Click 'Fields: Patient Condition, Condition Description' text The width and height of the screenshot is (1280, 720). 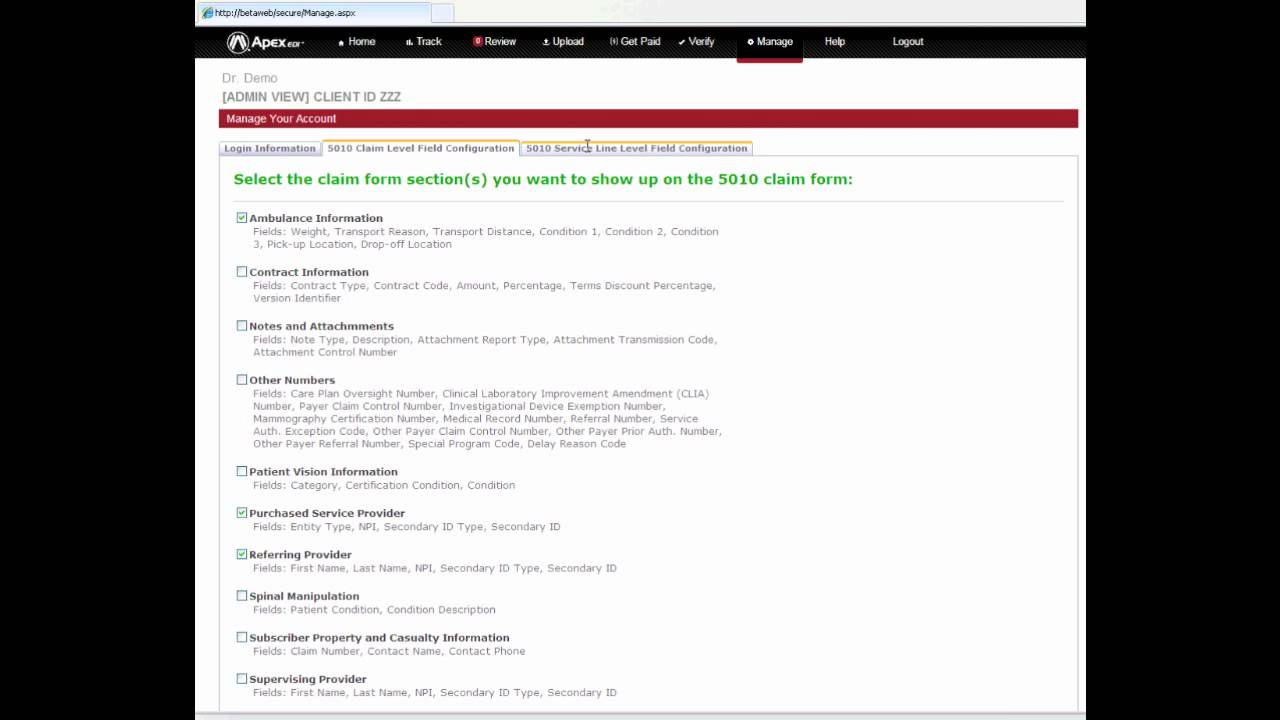(x=374, y=609)
